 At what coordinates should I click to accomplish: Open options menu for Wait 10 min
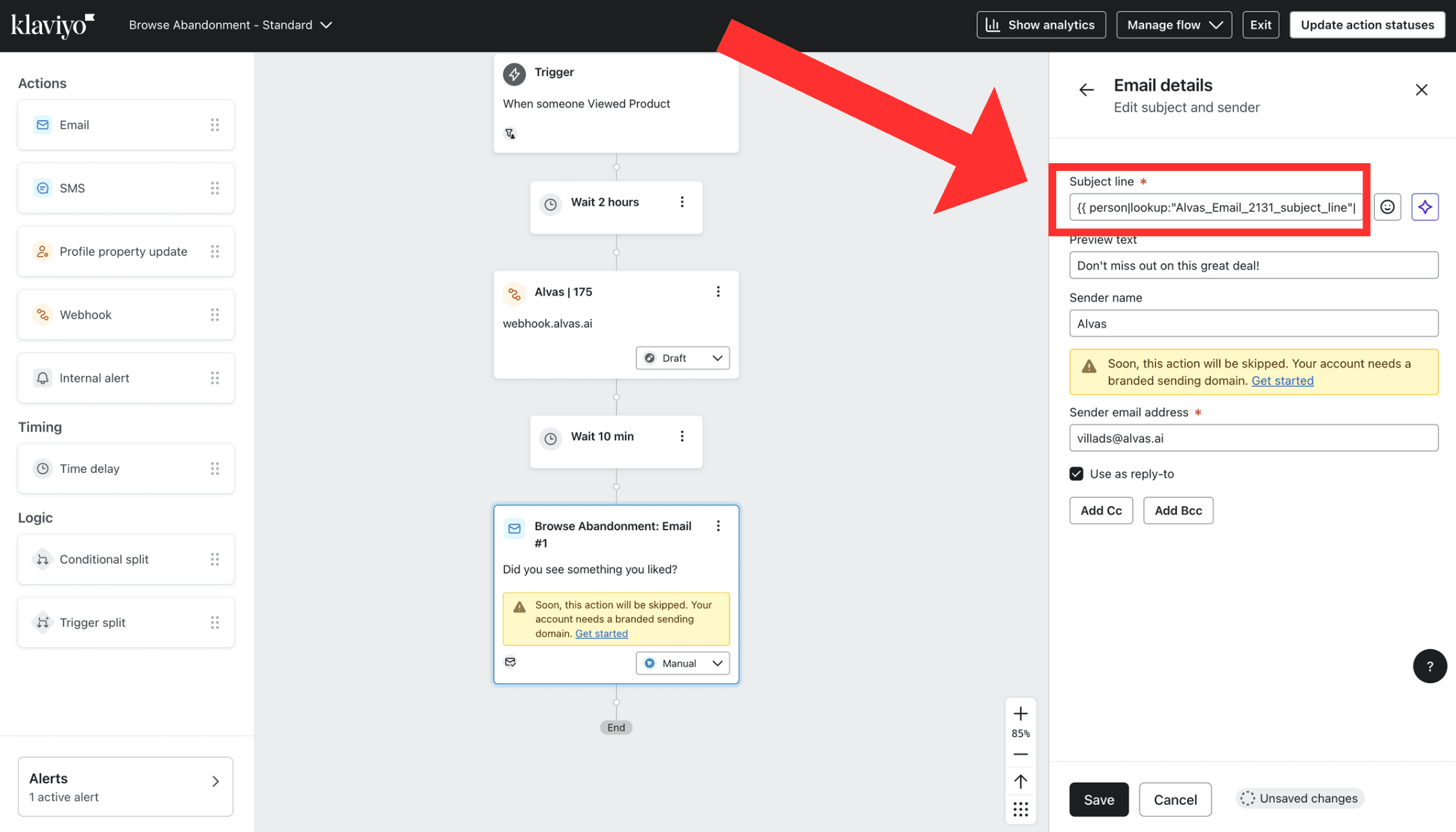pyautogui.click(x=682, y=436)
